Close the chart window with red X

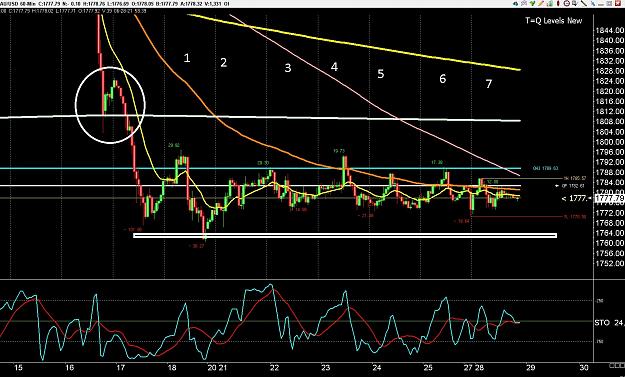[618, 4]
